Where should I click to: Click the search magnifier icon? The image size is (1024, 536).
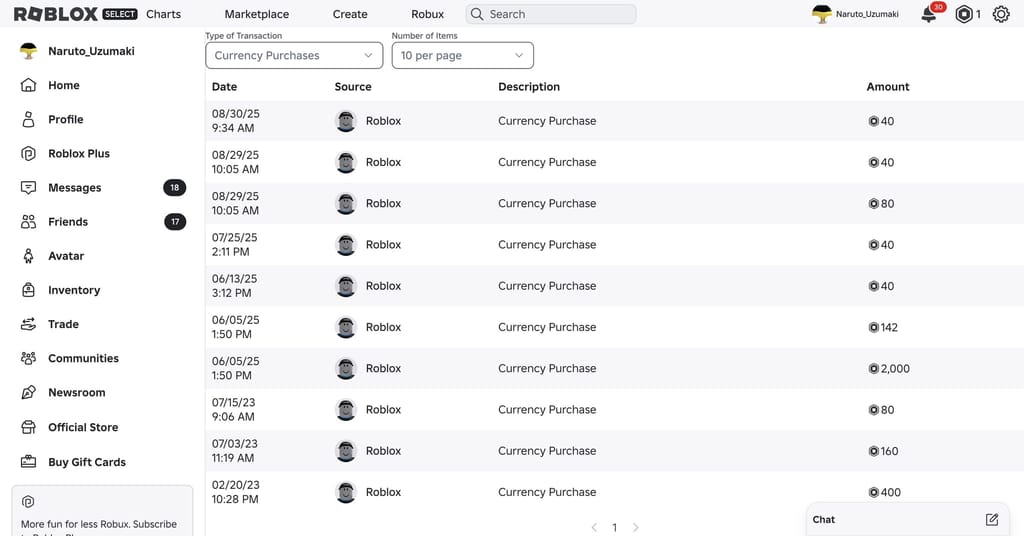coord(477,14)
